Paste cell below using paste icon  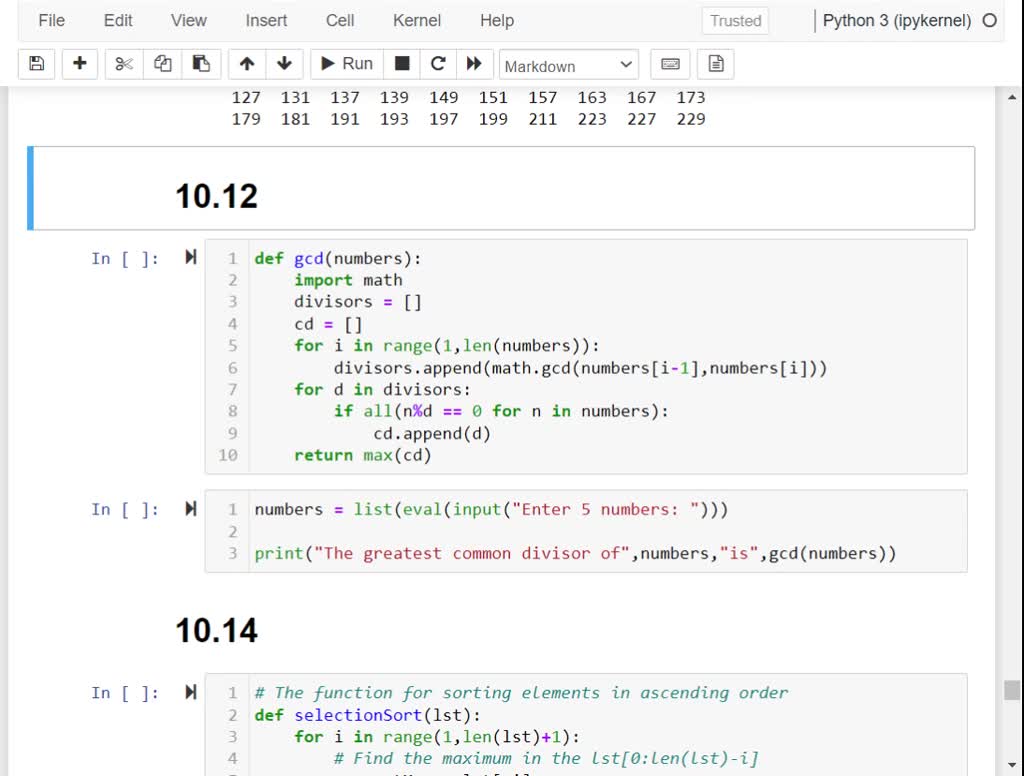(x=200, y=63)
